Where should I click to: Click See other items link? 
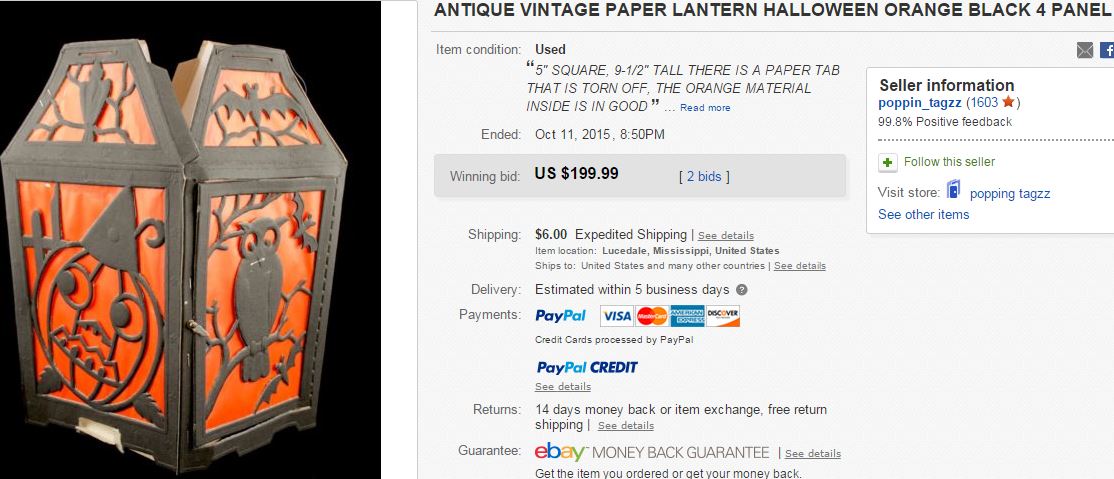pyautogui.click(x=924, y=215)
